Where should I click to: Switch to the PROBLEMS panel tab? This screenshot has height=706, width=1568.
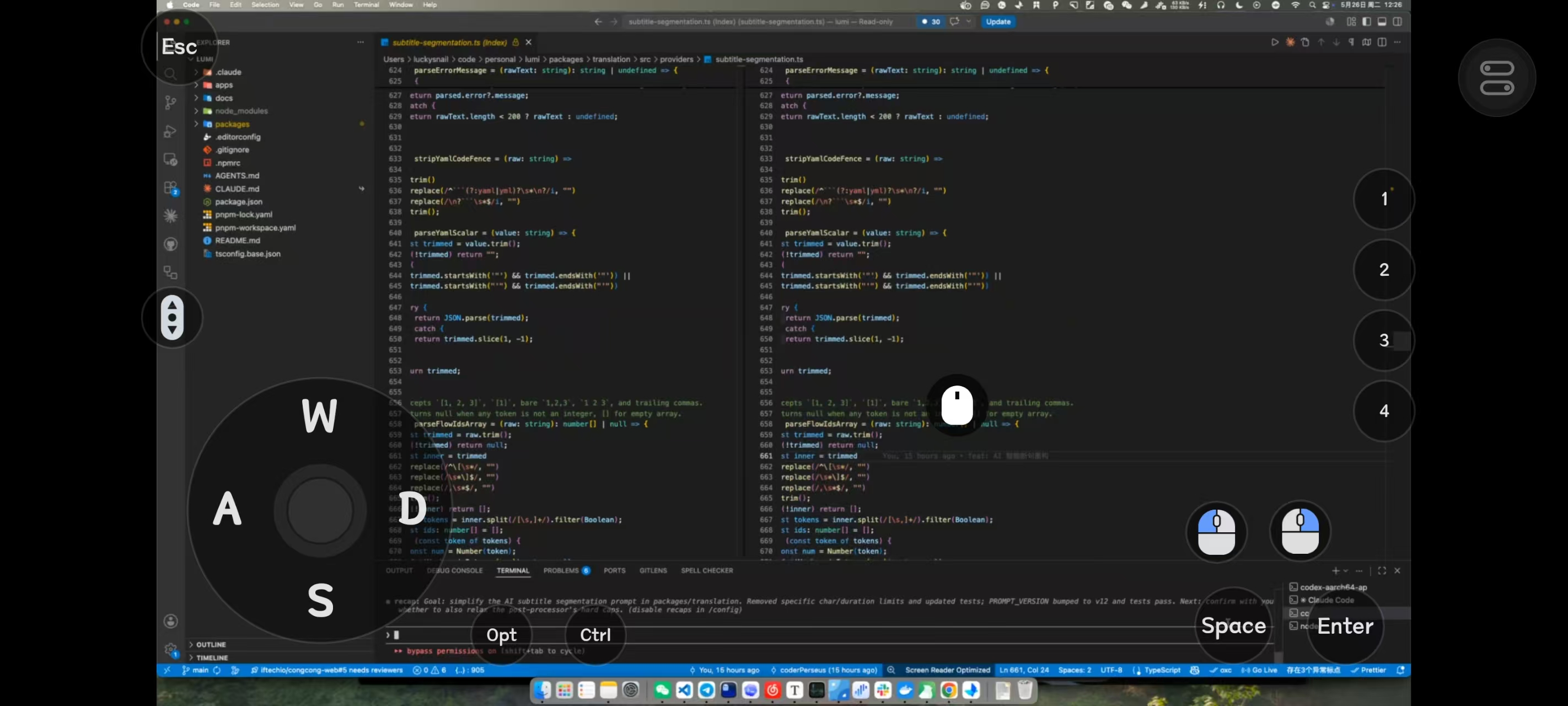point(566,571)
